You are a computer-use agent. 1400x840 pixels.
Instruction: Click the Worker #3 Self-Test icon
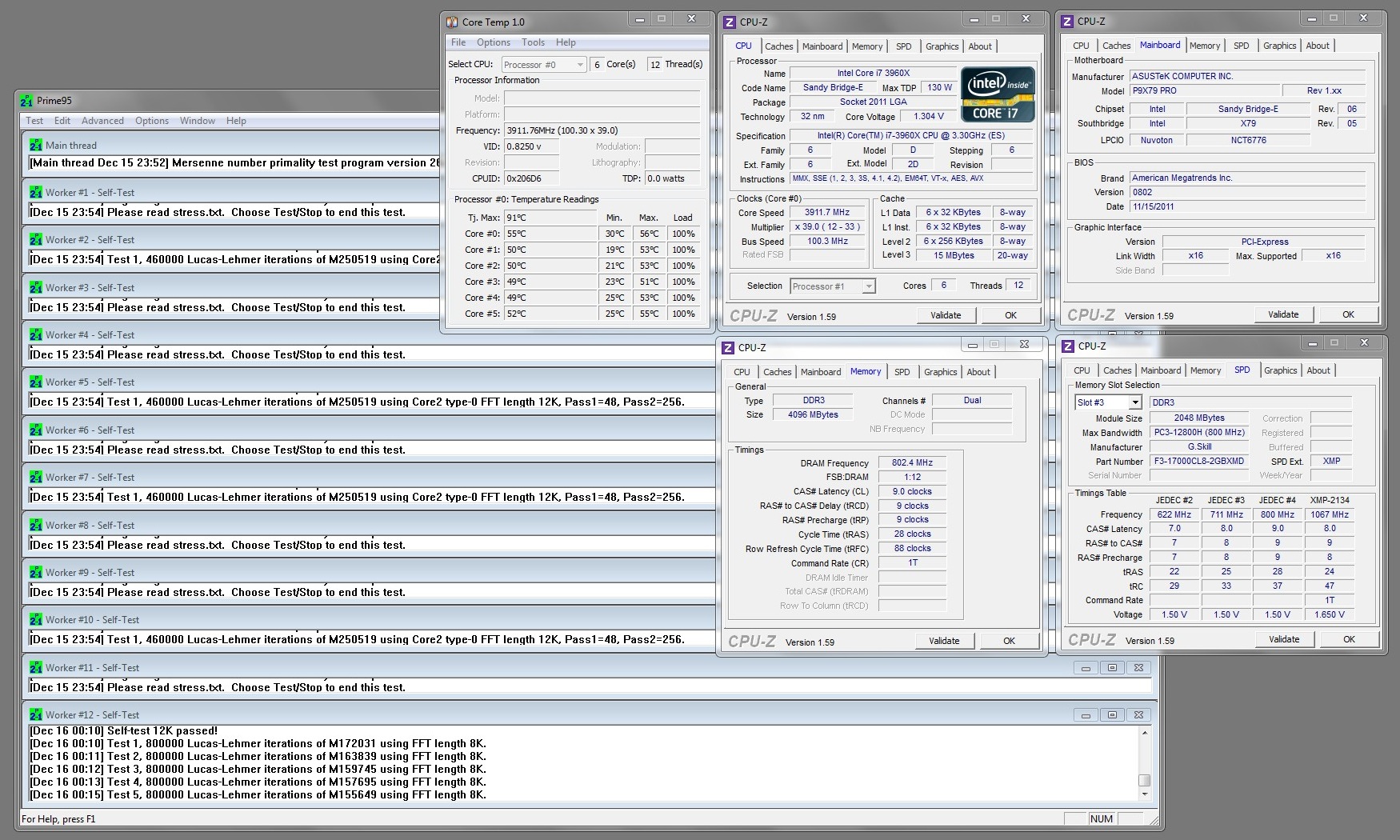click(x=35, y=287)
